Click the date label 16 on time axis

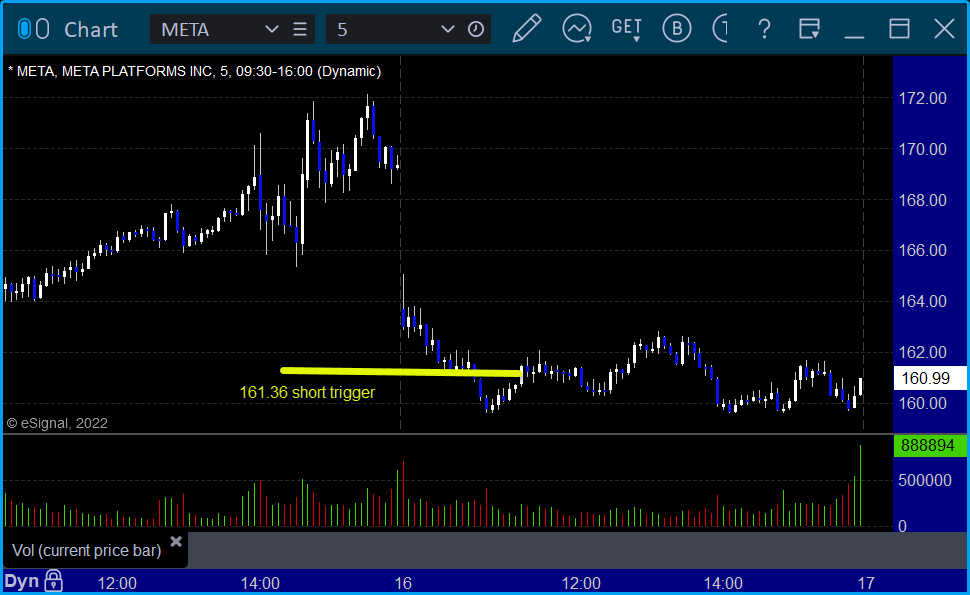coord(403,583)
